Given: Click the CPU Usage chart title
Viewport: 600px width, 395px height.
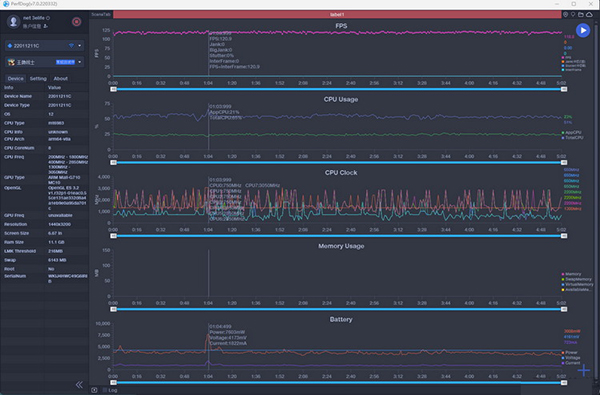Looking at the screenshot, I should tap(341, 100).
